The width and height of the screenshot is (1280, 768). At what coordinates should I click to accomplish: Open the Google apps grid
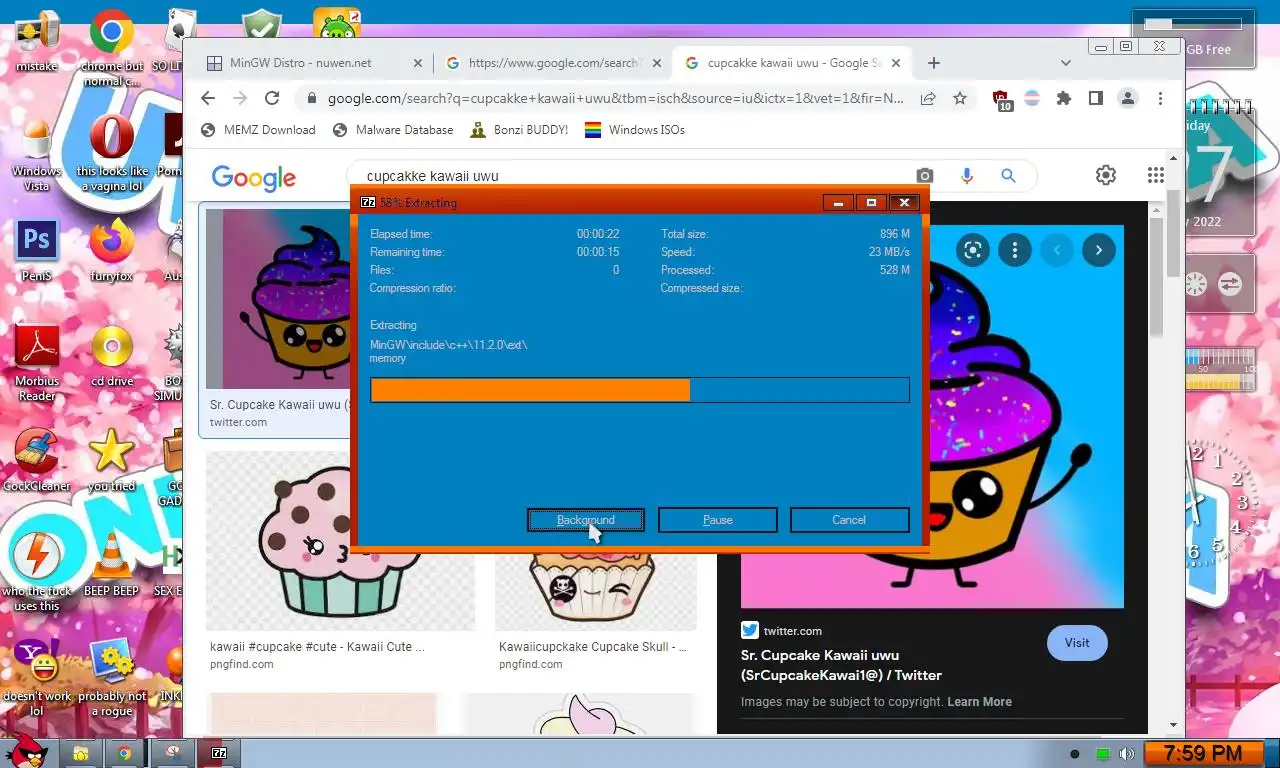[x=1156, y=176]
